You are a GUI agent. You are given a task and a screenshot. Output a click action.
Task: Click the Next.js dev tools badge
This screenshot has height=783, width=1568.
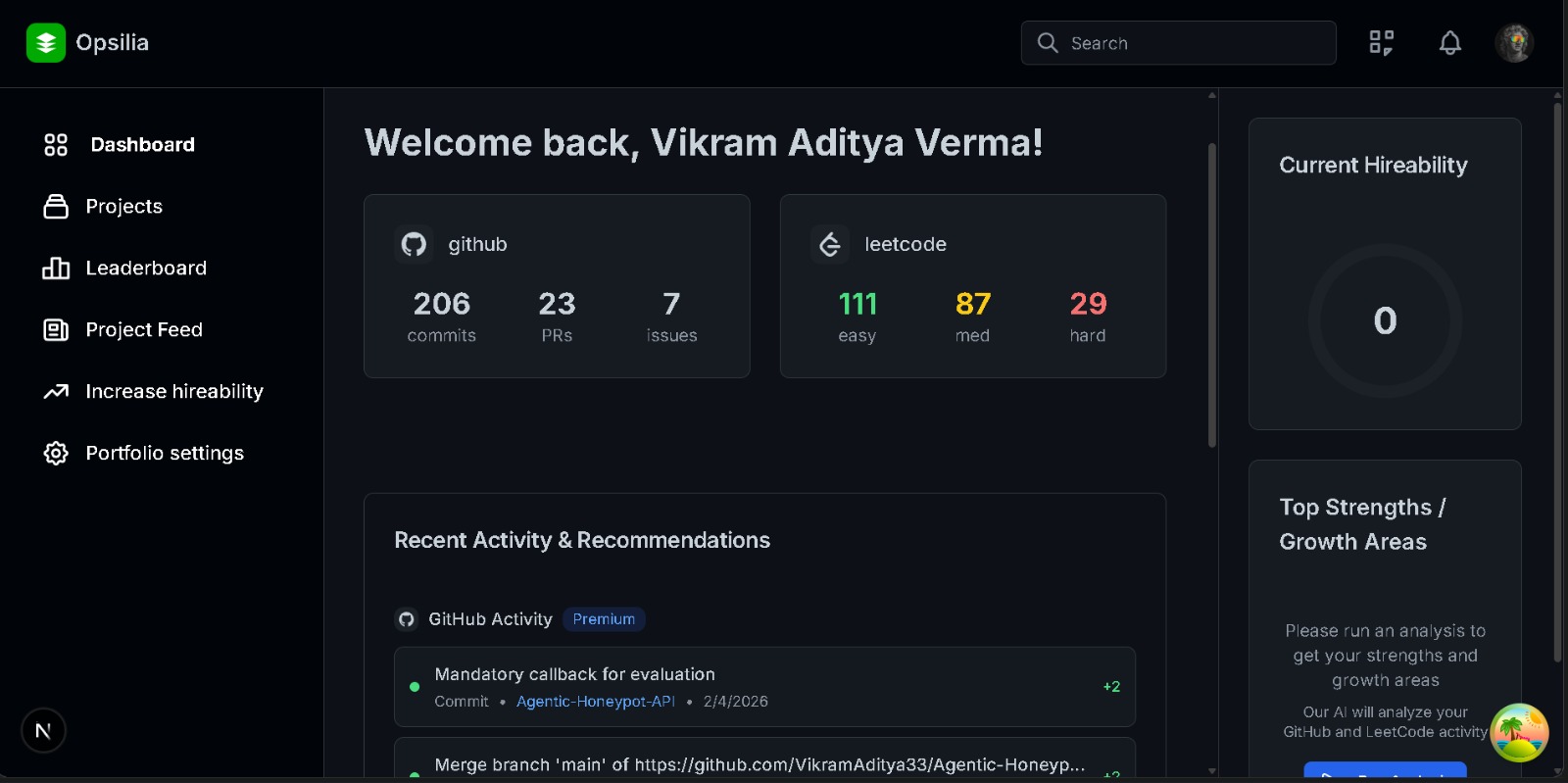click(43, 730)
